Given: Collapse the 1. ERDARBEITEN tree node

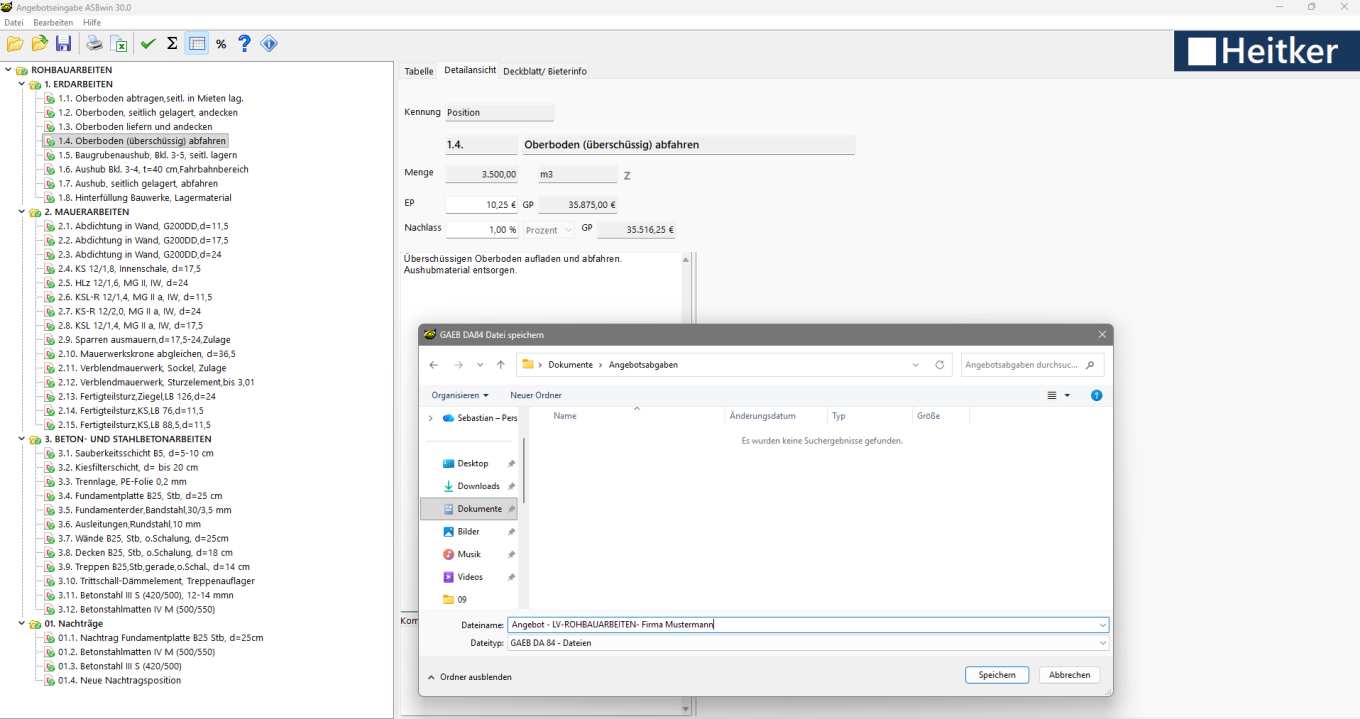Looking at the screenshot, I should tap(22, 84).
